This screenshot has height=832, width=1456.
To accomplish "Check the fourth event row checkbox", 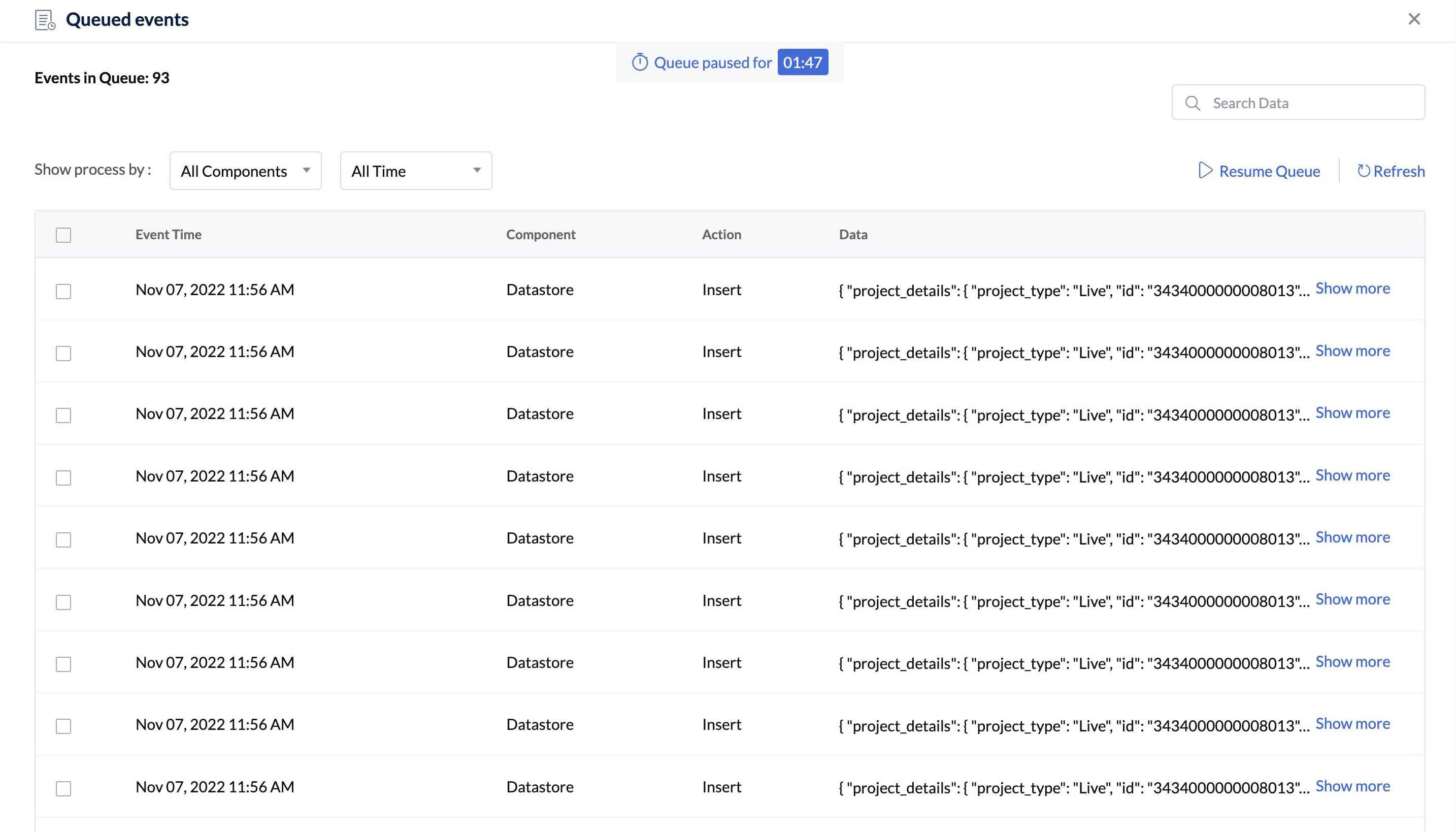I will (x=63, y=477).
